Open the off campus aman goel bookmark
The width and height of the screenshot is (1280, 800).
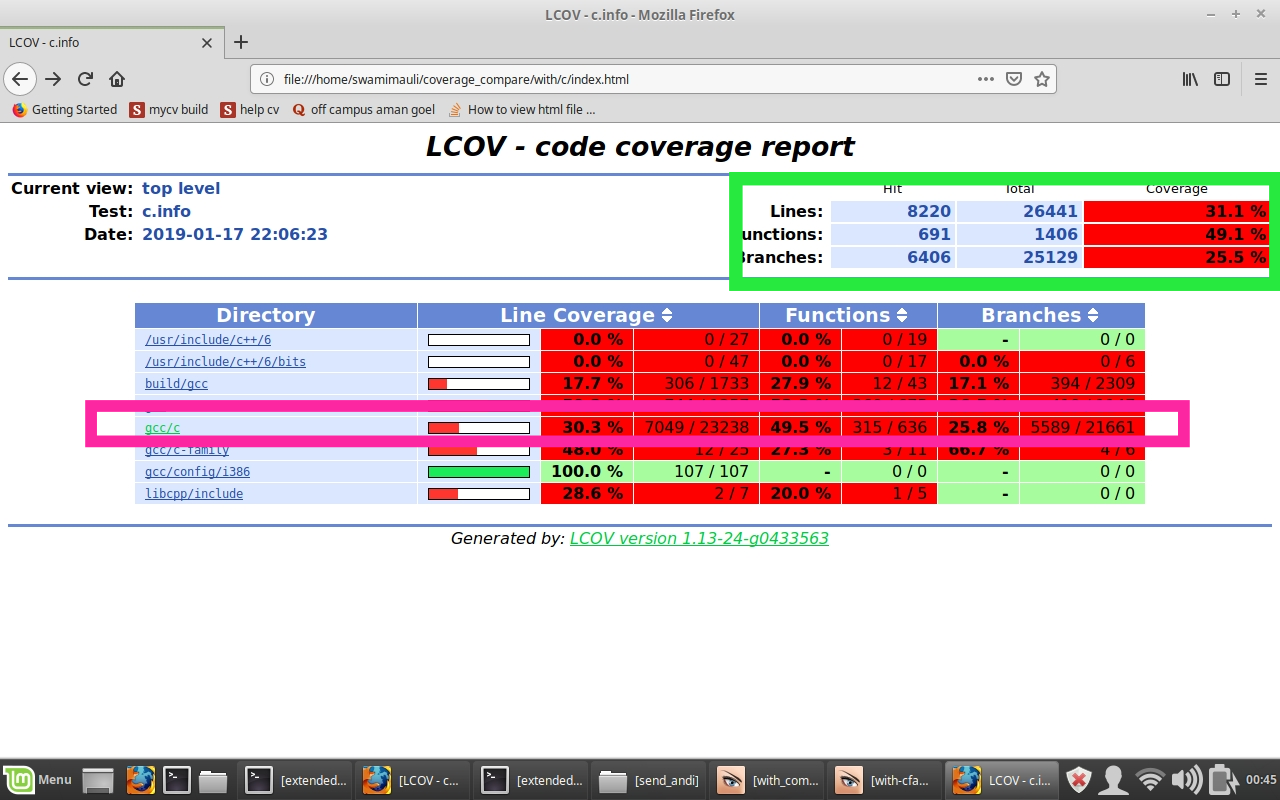(x=363, y=110)
